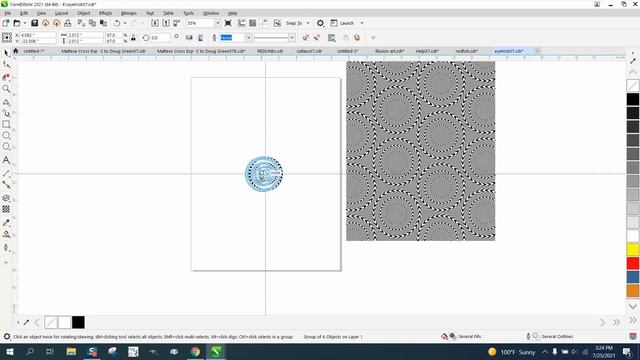This screenshot has width=640, height=360.
Task: Click the Import icon
Action: click(155, 23)
